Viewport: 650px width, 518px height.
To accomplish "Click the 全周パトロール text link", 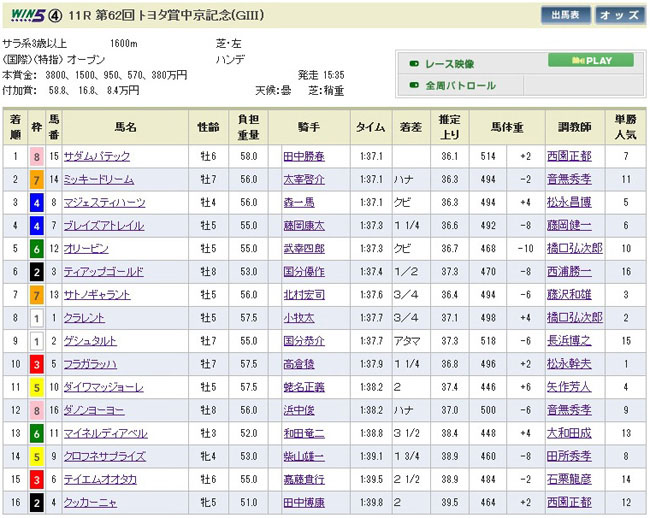I will [460, 86].
